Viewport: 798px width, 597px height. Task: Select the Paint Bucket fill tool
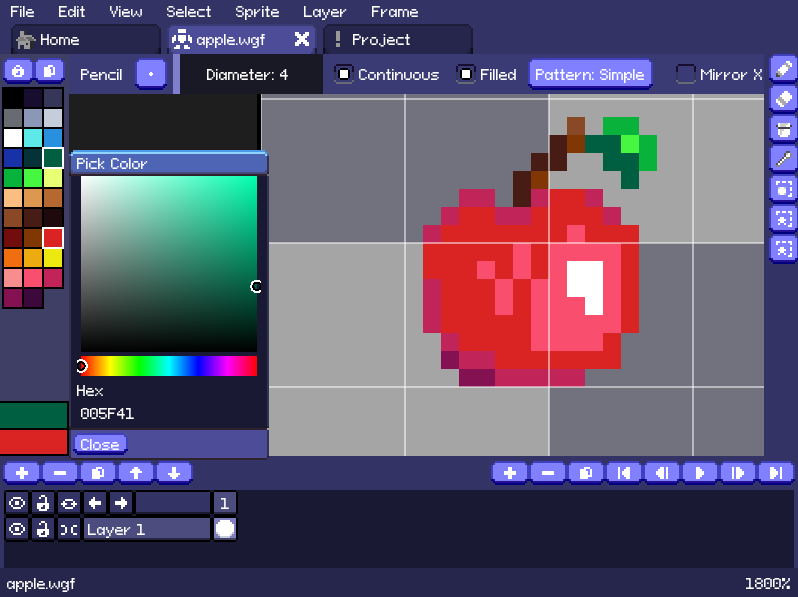coord(784,128)
